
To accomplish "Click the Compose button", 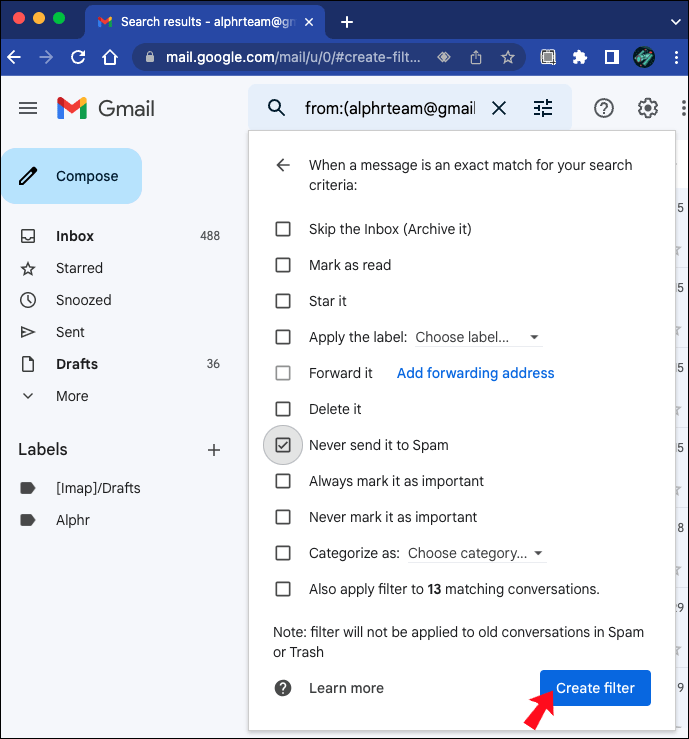I will coord(72,176).
